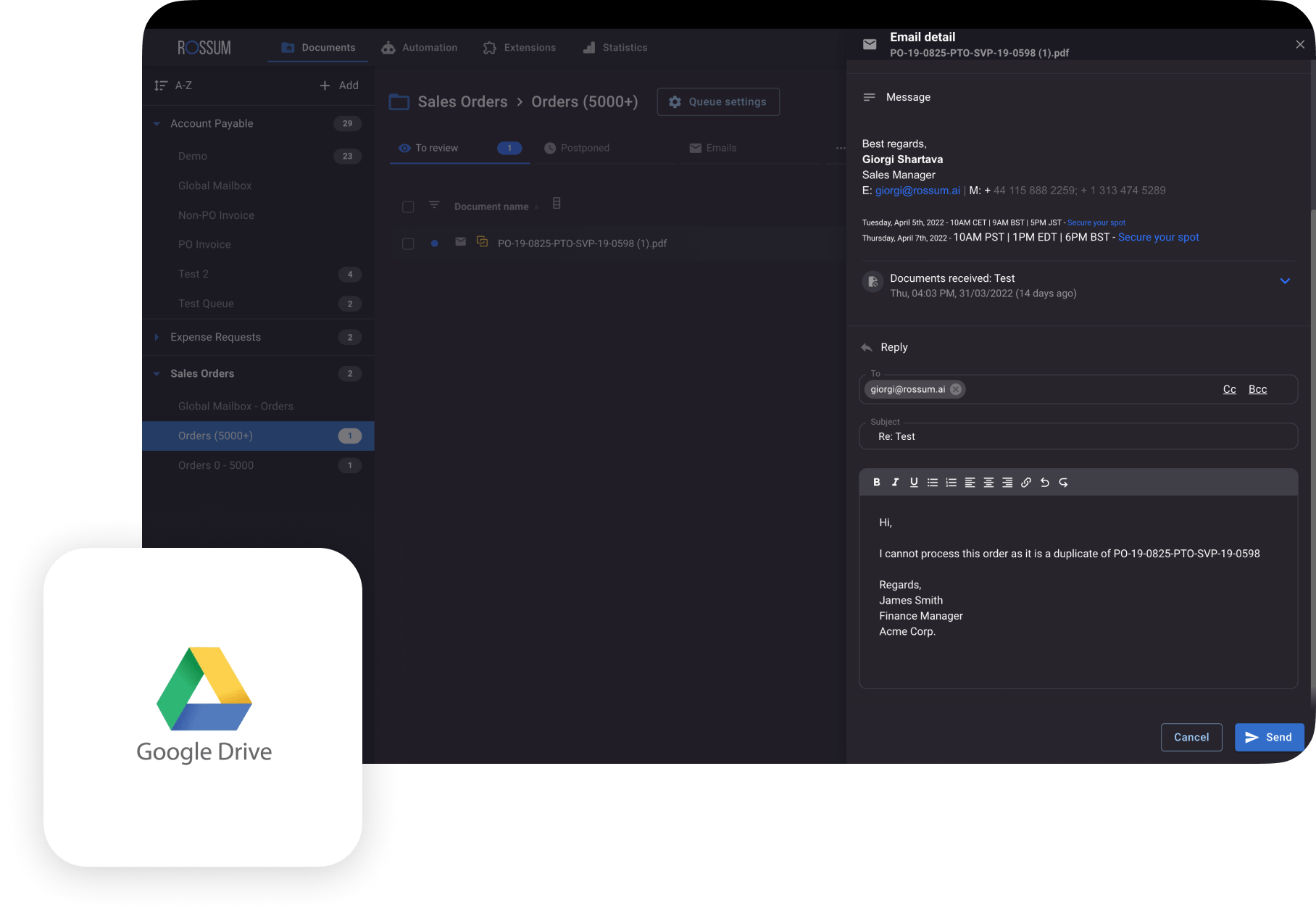This screenshot has height=916, width=1316.
Task: Click the filter icon beside Document name
Action: (434, 205)
